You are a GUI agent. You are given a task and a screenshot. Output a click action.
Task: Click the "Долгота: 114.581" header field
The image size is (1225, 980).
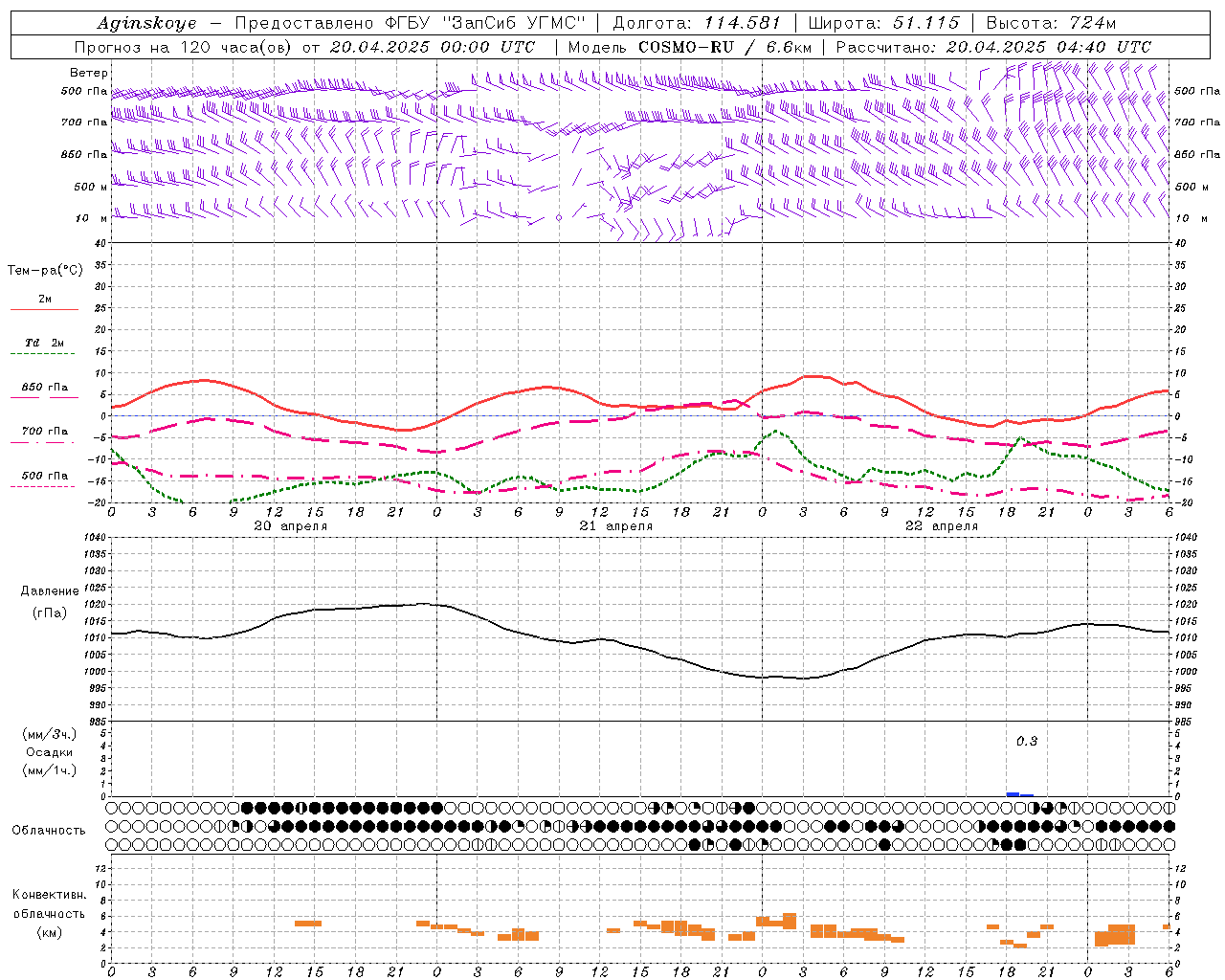(x=696, y=23)
